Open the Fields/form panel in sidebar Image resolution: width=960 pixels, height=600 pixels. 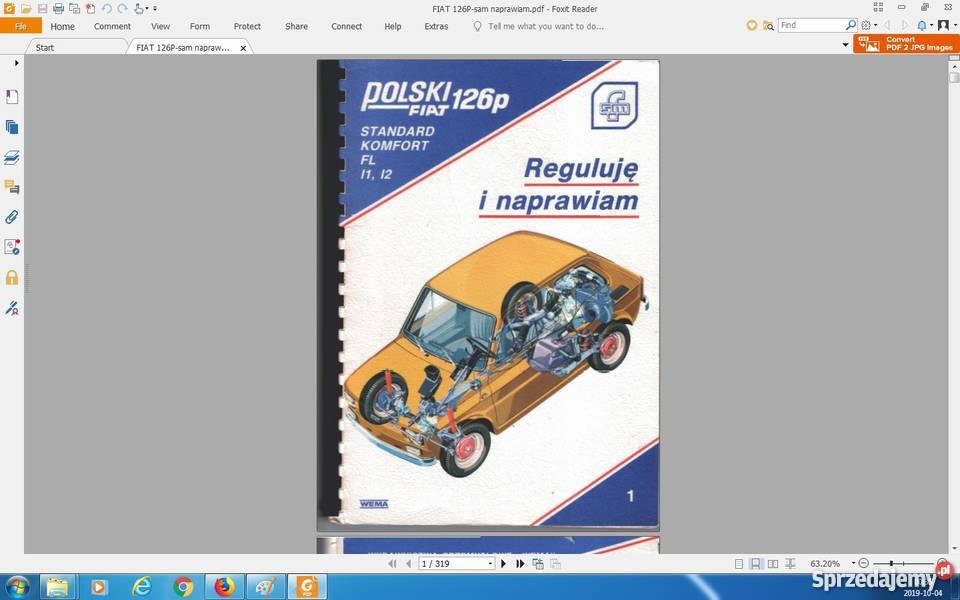click(x=12, y=247)
